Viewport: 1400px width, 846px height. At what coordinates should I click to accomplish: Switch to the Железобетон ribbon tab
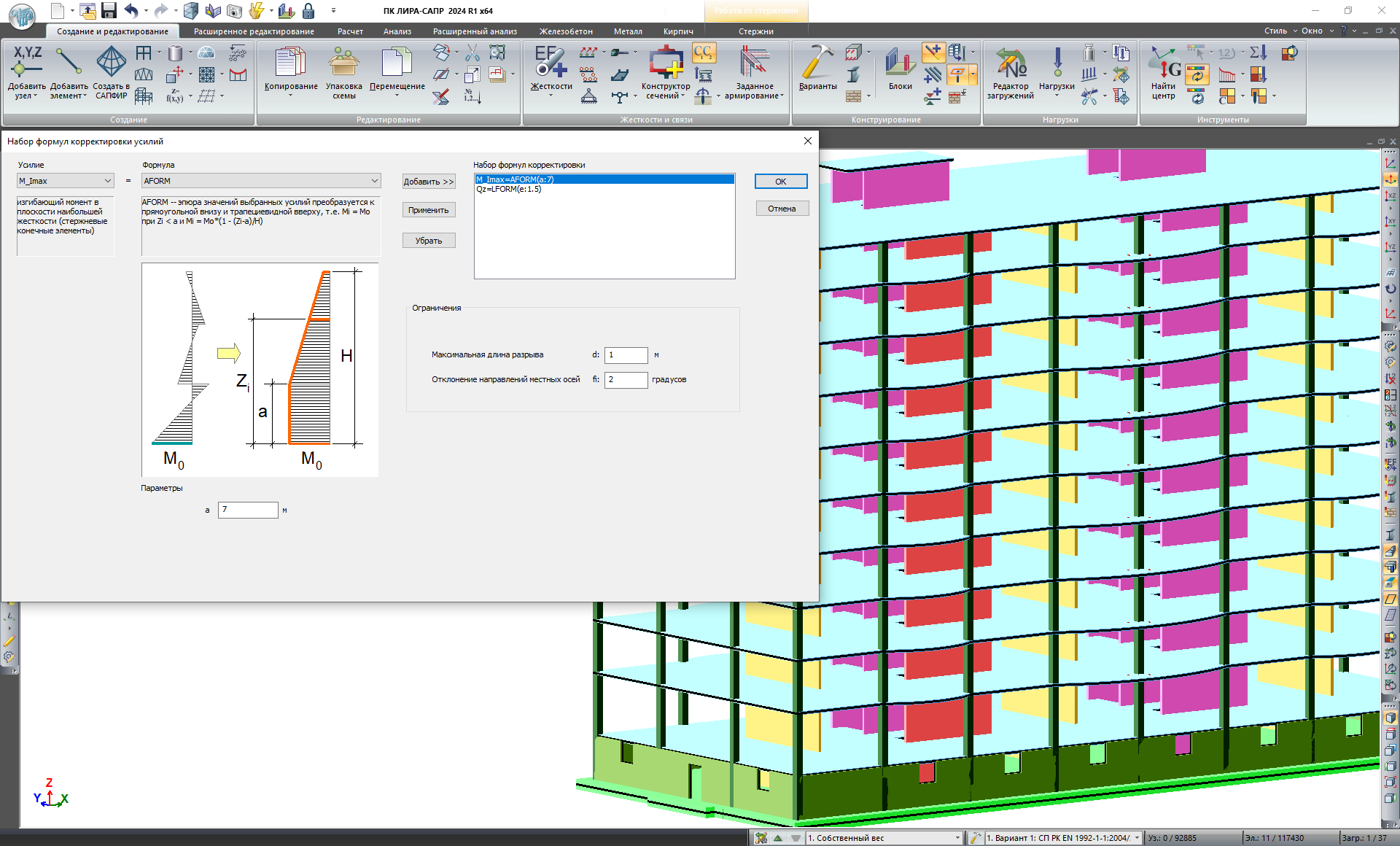click(x=566, y=31)
